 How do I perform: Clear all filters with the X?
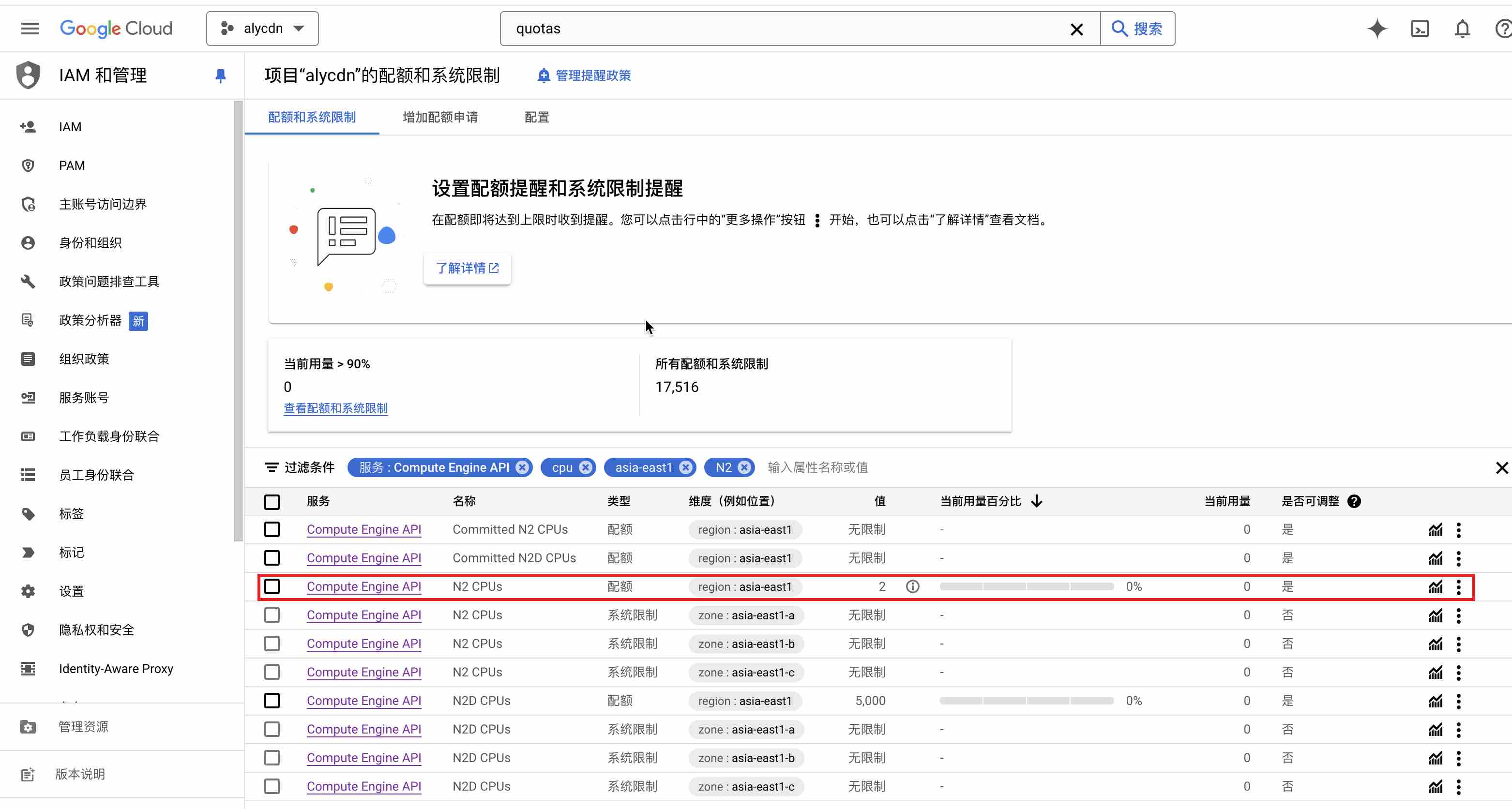[1501, 467]
